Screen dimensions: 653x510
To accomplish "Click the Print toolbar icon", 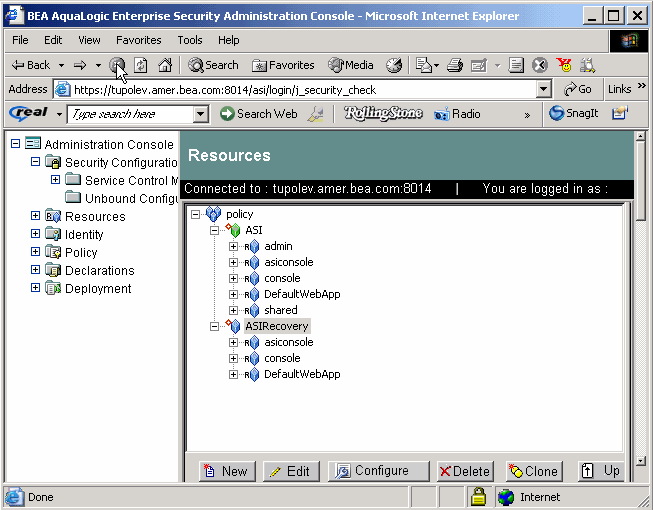I will point(454,65).
